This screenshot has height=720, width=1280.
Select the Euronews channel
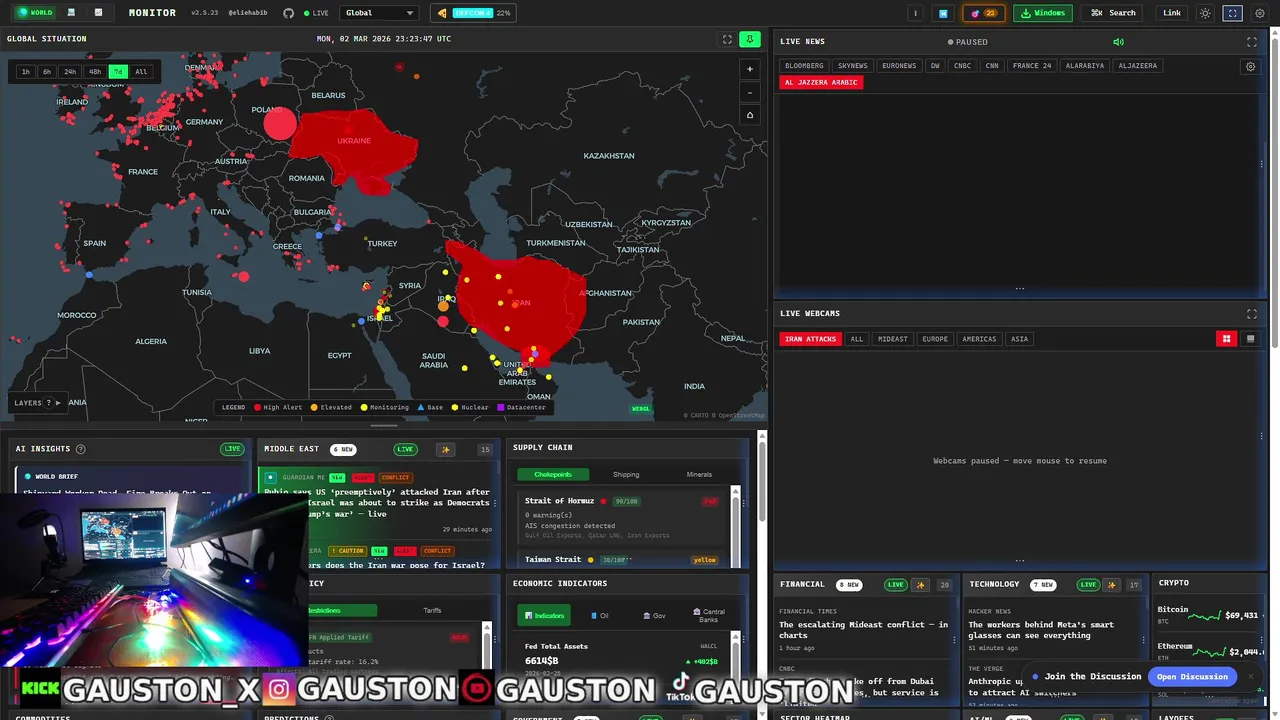tap(899, 66)
